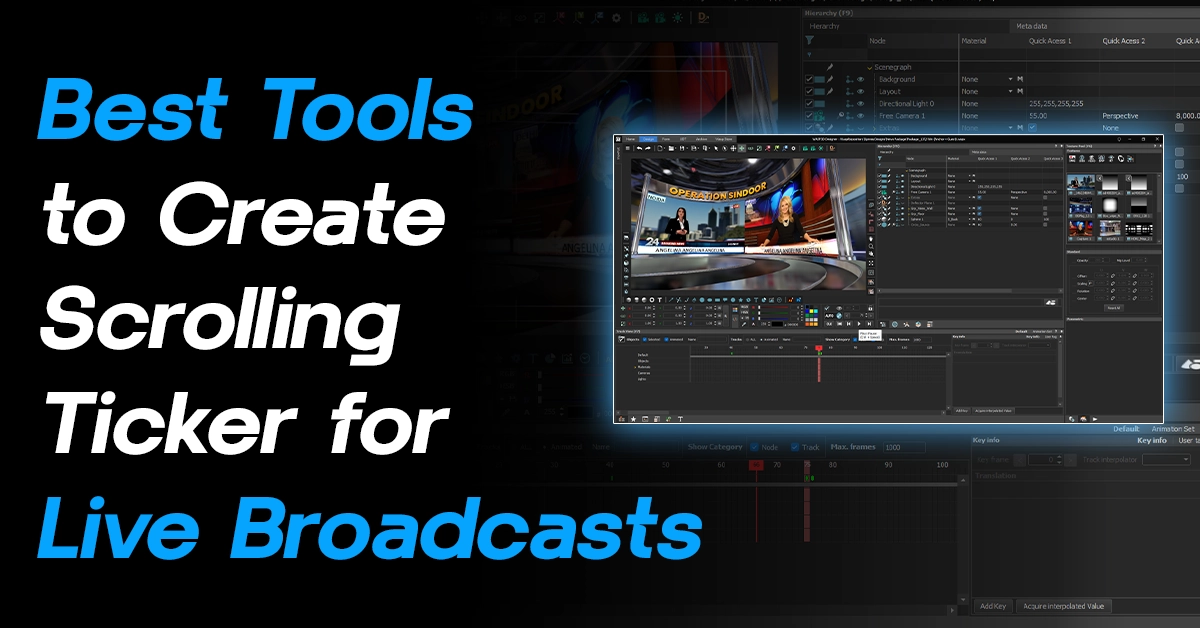1200x628 pixels.
Task: Click the star icon in the small window's bottom toolbar
Action: 632,418
